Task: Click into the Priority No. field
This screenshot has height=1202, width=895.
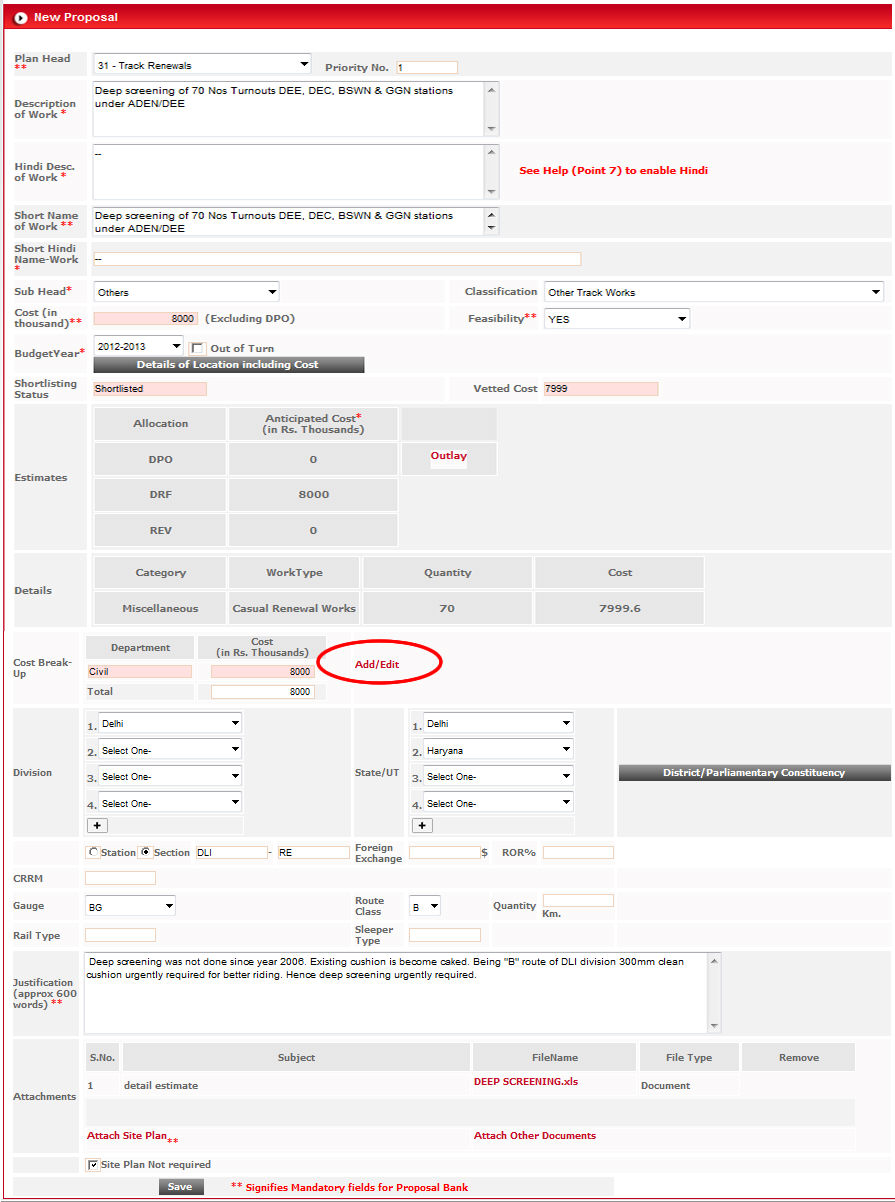Action: [426, 68]
